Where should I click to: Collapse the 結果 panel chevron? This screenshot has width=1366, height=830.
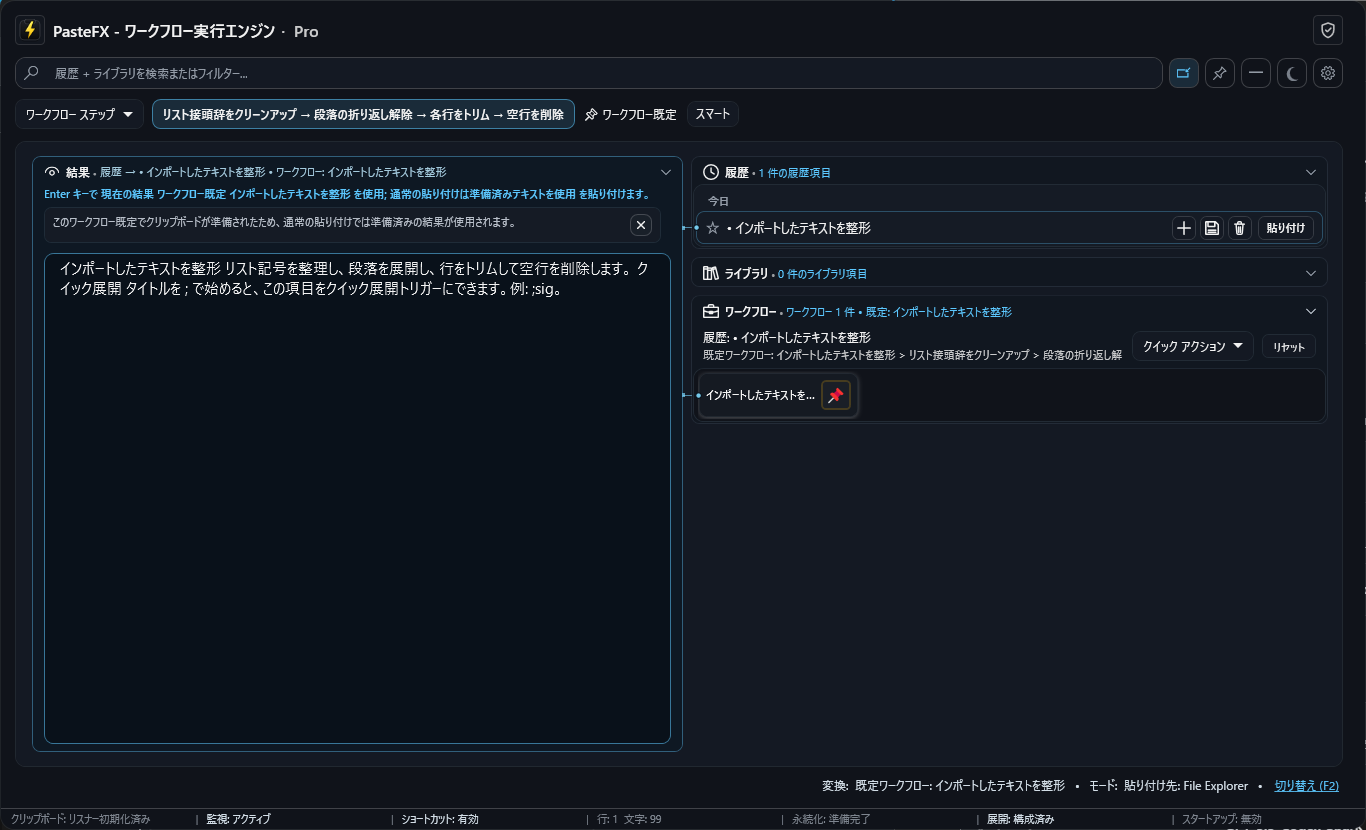click(666, 172)
